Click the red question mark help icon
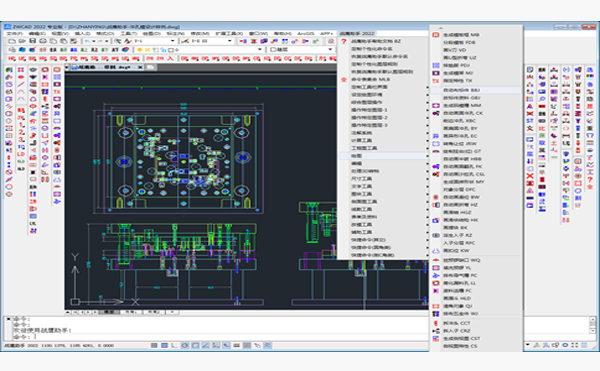The height and width of the screenshot is (371, 600). point(344,41)
